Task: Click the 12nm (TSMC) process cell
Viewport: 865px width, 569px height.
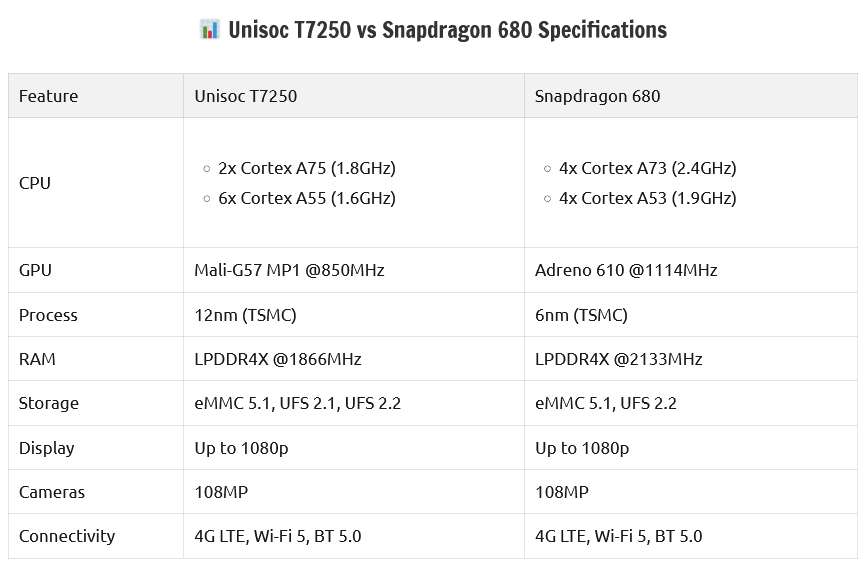Action: (245, 315)
